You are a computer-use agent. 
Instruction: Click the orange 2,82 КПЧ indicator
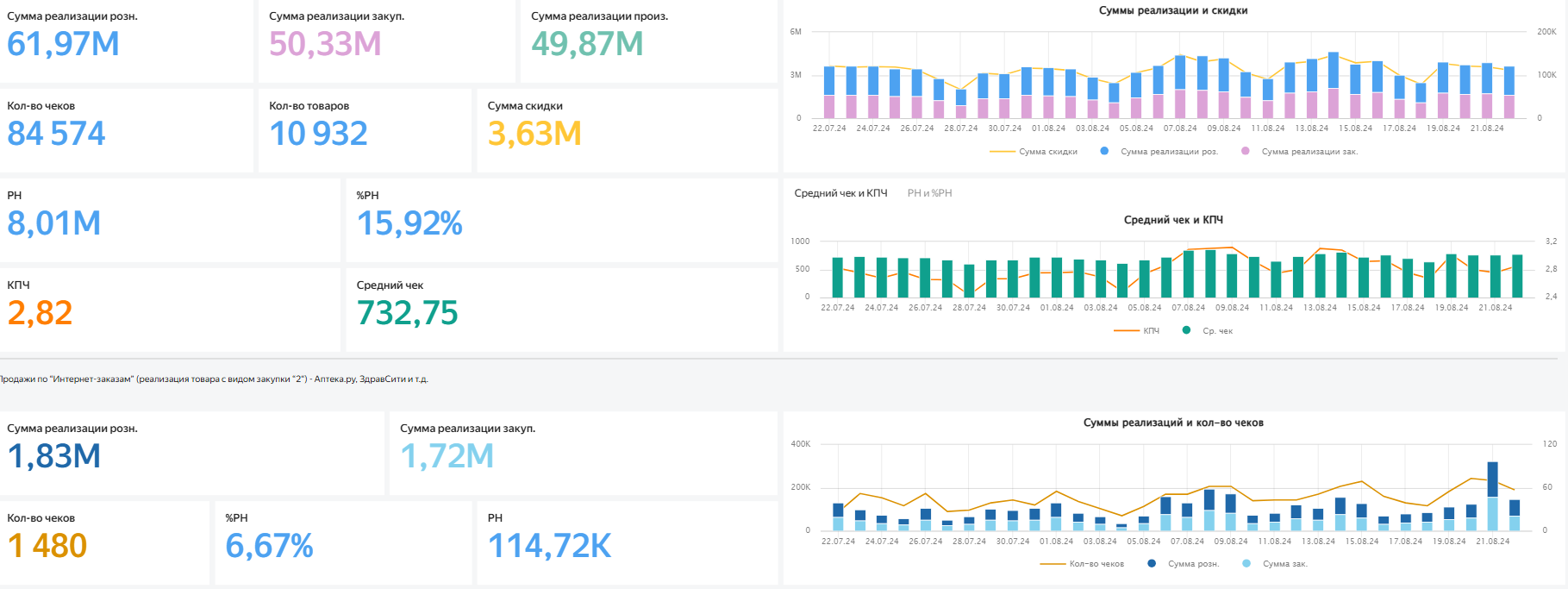[x=40, y=313]
